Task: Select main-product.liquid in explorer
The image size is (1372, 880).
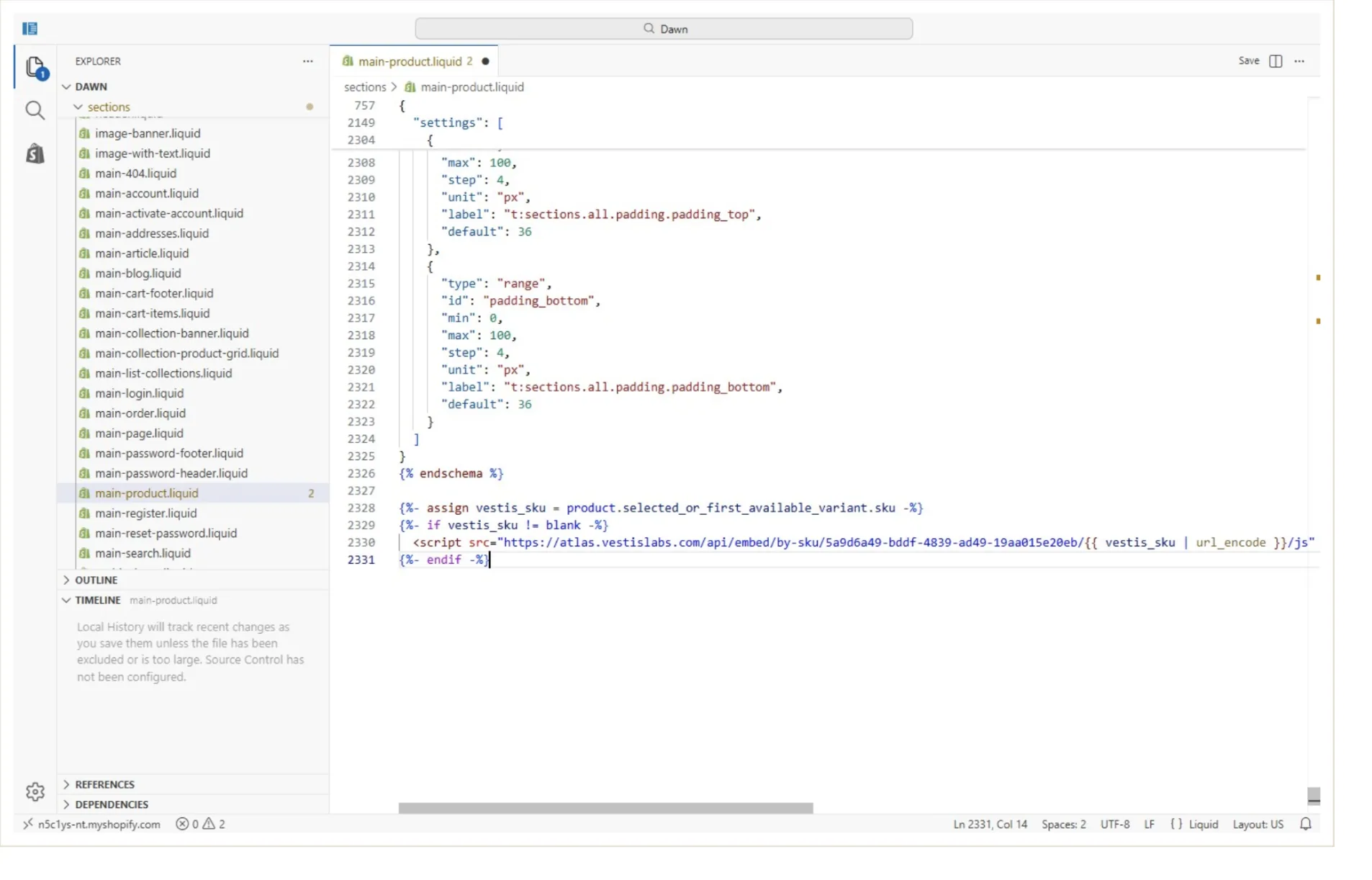Action: (x=193, y=493)
